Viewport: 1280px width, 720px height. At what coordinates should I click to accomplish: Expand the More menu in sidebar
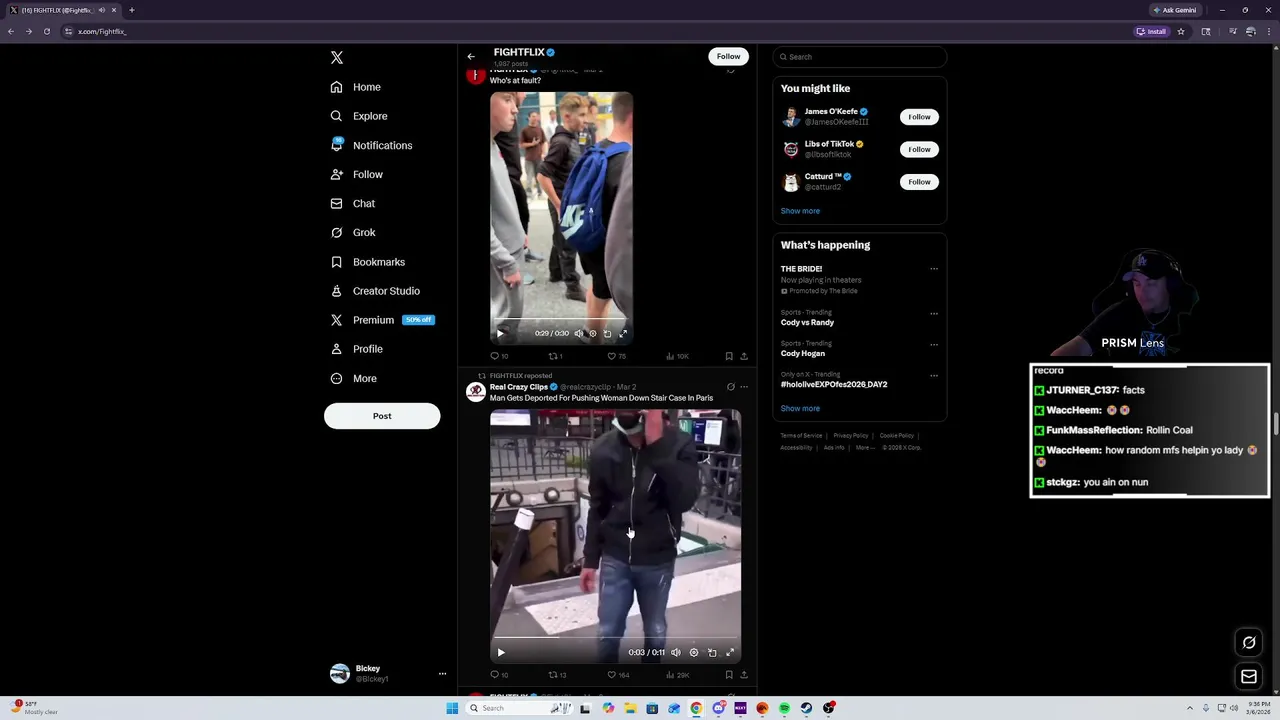[354, 378]
